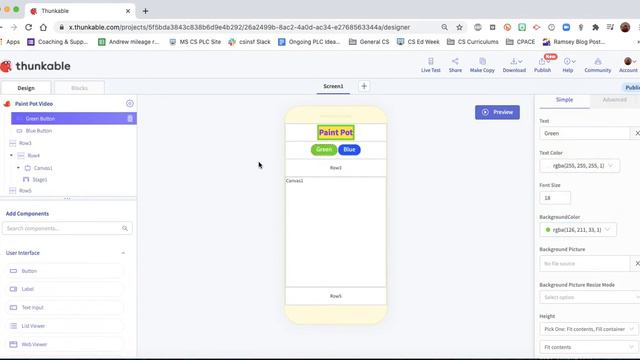Click green BackgroundColor swatch dot
This screenshot has width=640, height=360.
coord(548,230)
